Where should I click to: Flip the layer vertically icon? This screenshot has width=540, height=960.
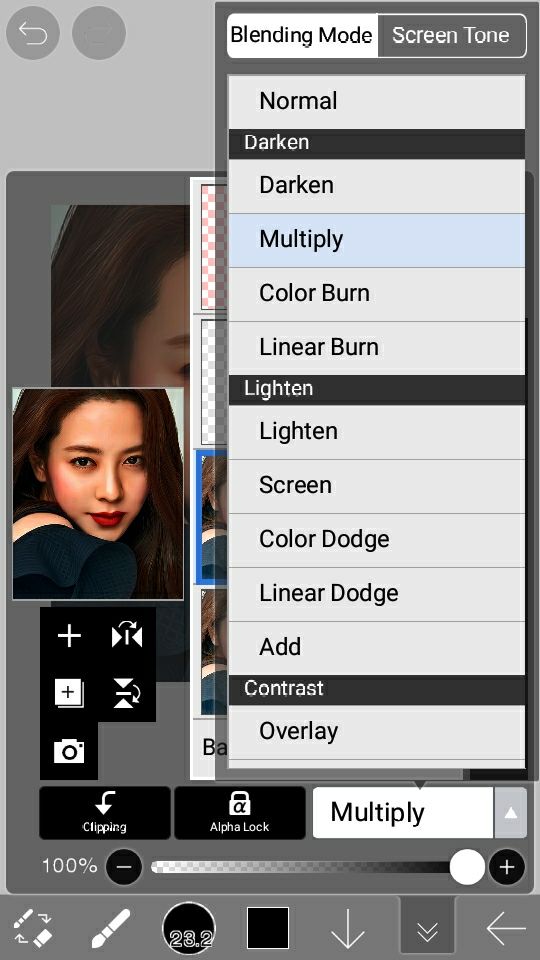(x=127, y=693)
